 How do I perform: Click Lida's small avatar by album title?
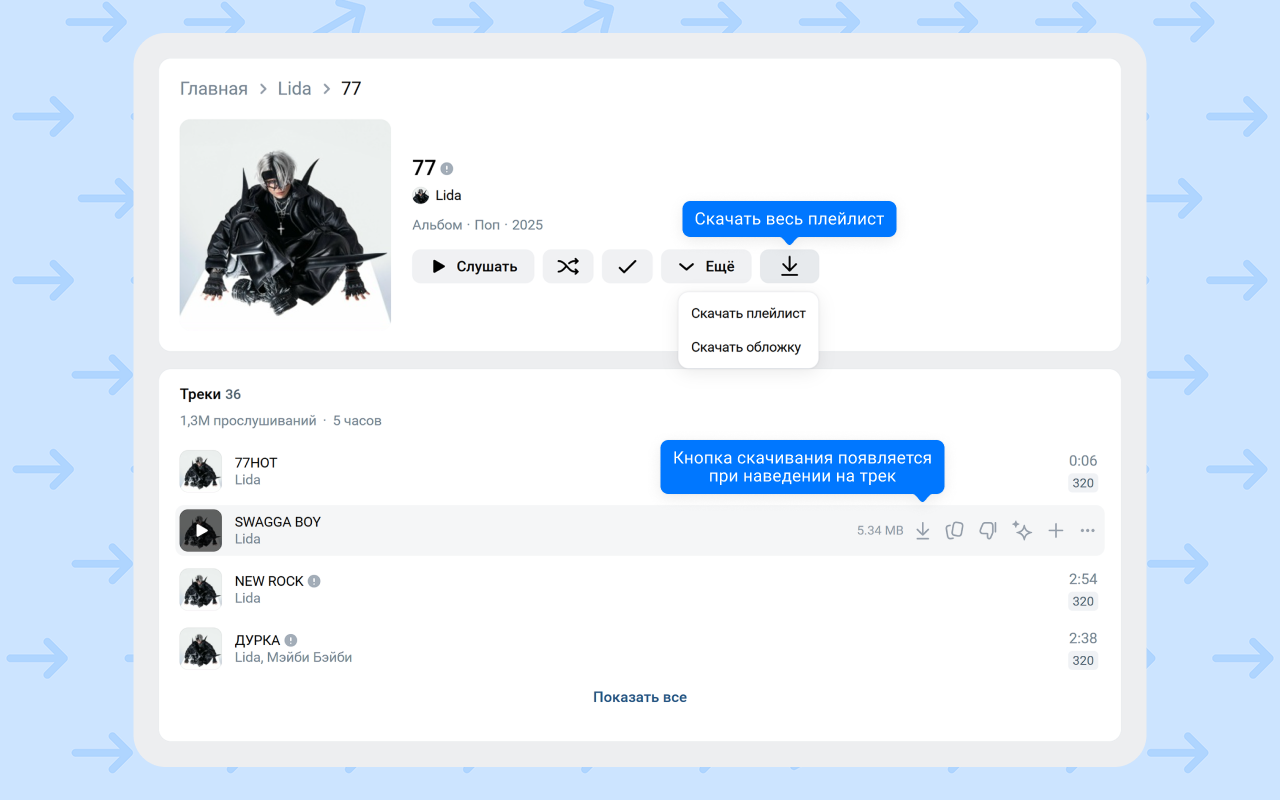pos(421,195)
